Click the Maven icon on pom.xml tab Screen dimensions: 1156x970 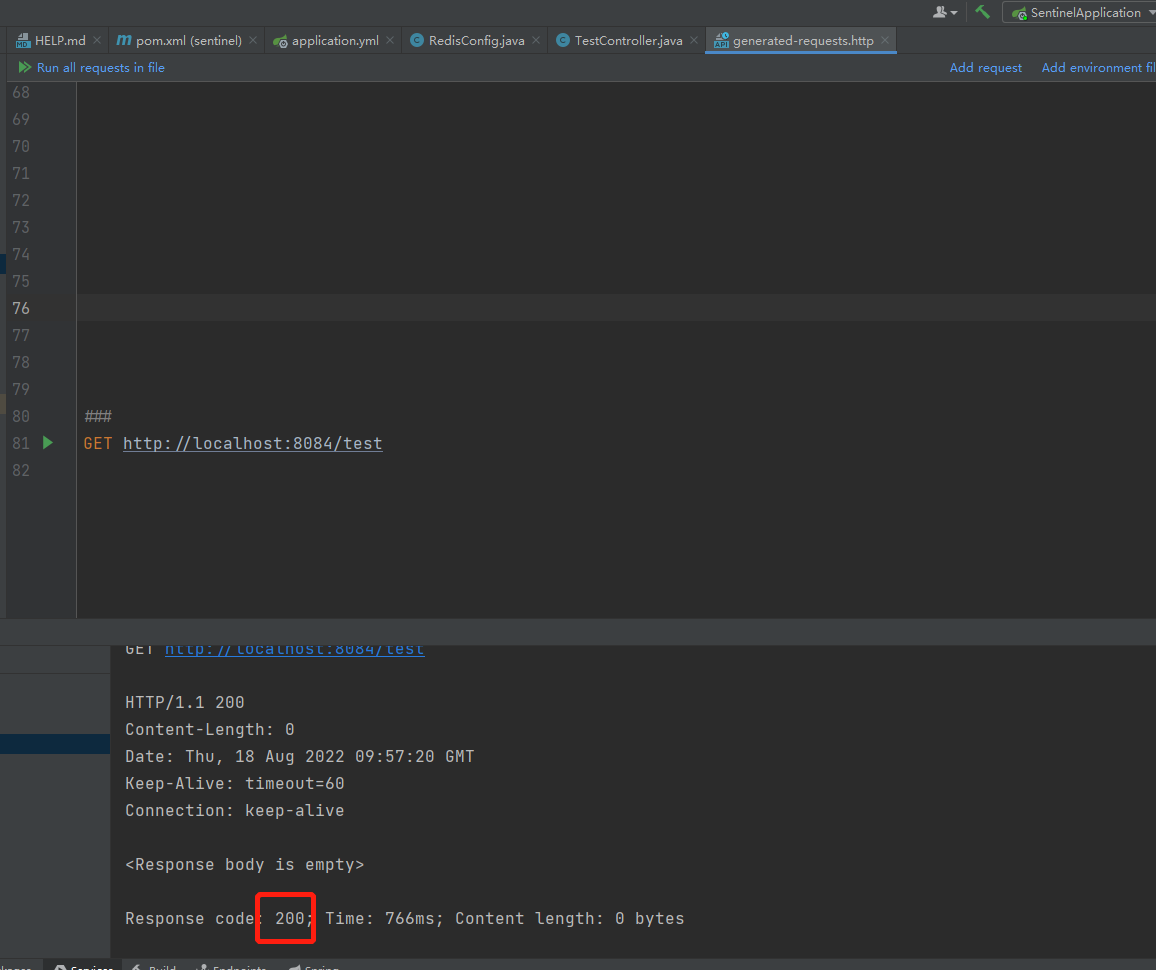pos(124,41)
